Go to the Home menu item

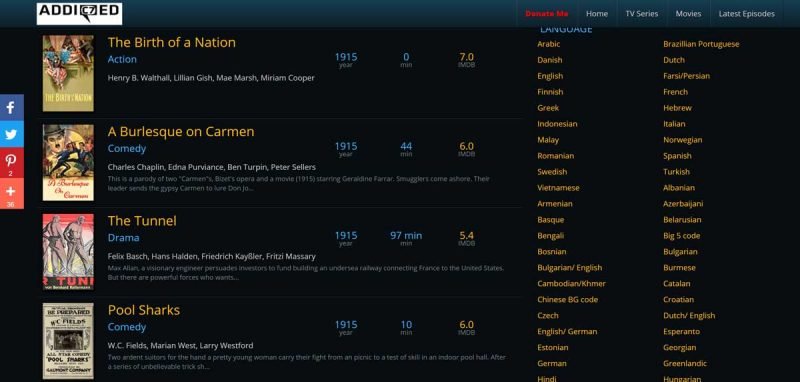click(x=596, y=14)
